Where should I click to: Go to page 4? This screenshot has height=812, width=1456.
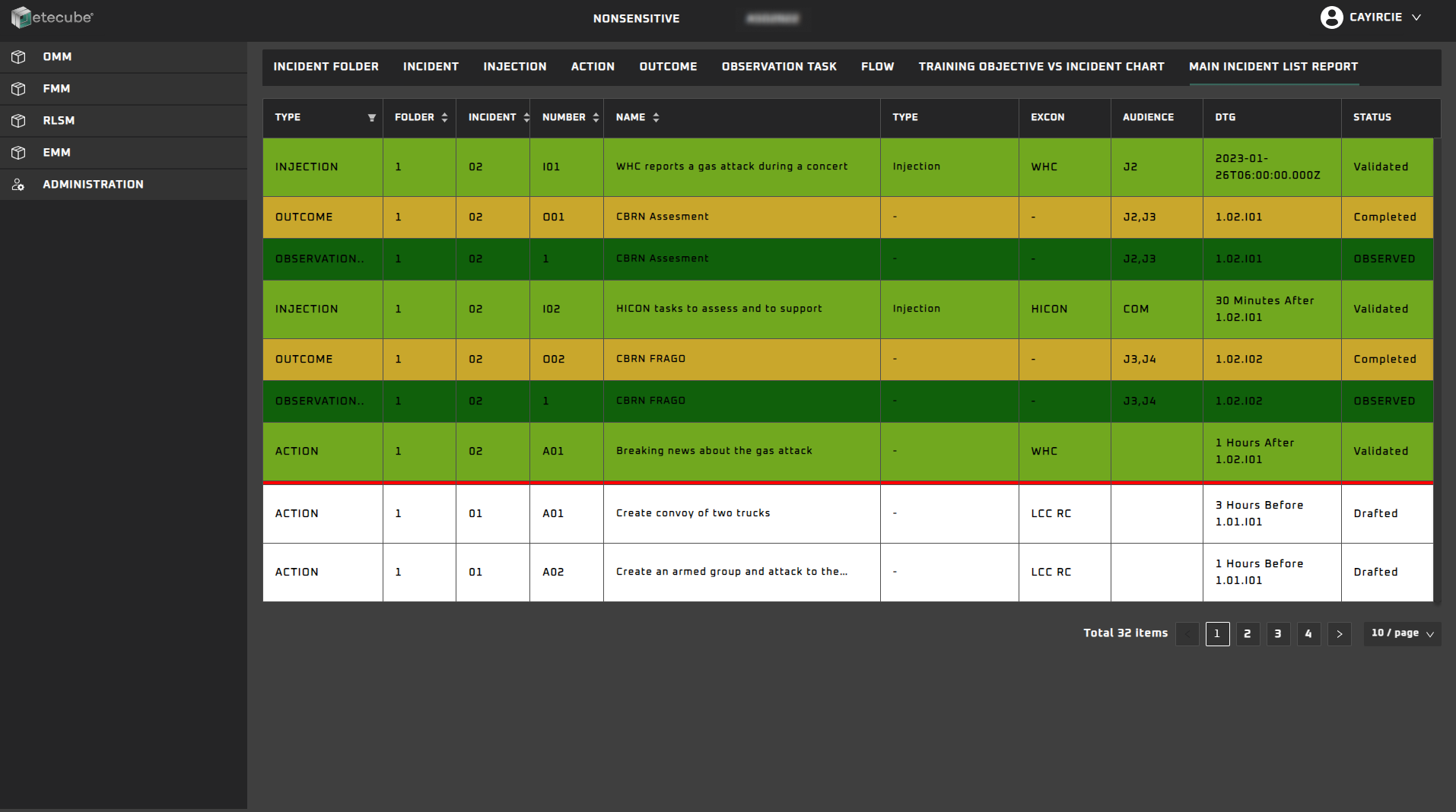tap(1308, 634)
